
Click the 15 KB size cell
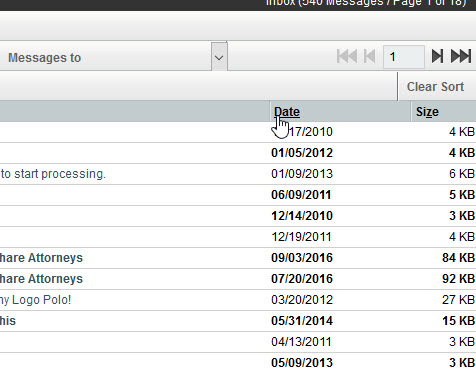458,321
